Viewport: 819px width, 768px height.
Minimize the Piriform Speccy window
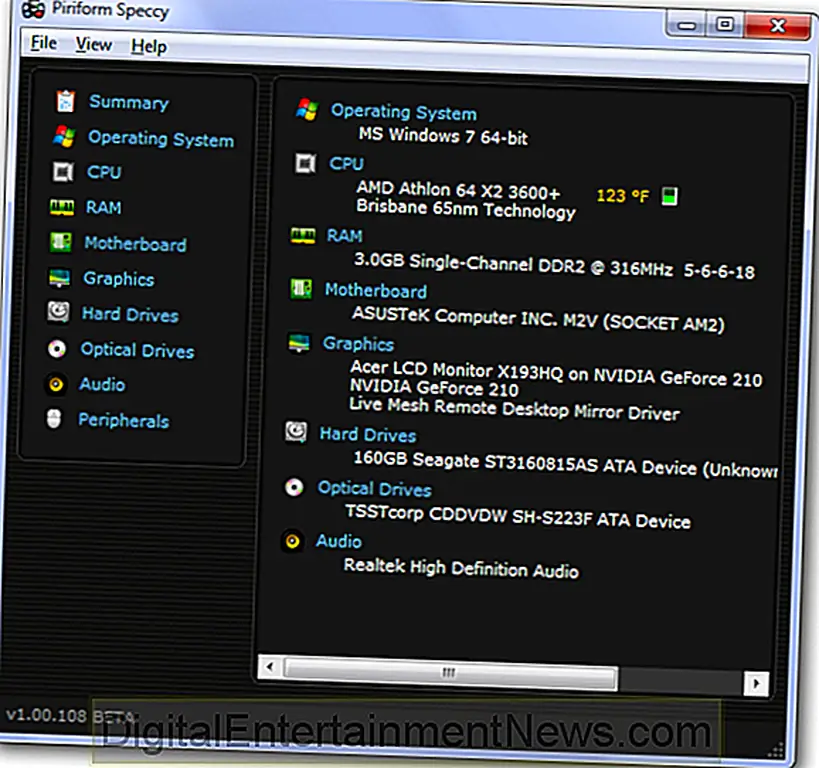(687, 24)
